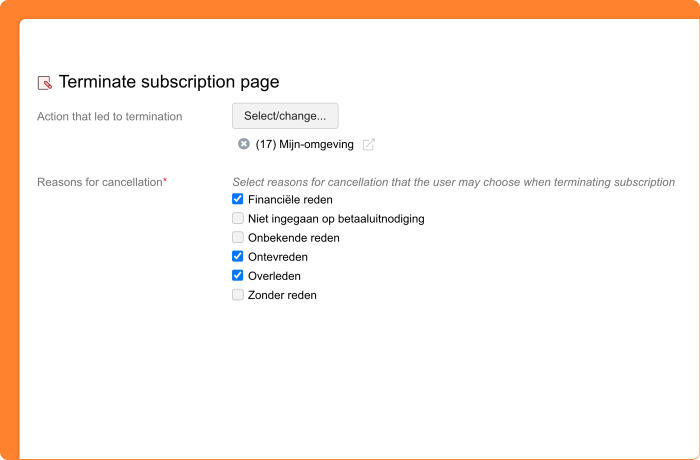
Task: Click the italic Select reasons for cancellation hint
Action: coord(454,182)
